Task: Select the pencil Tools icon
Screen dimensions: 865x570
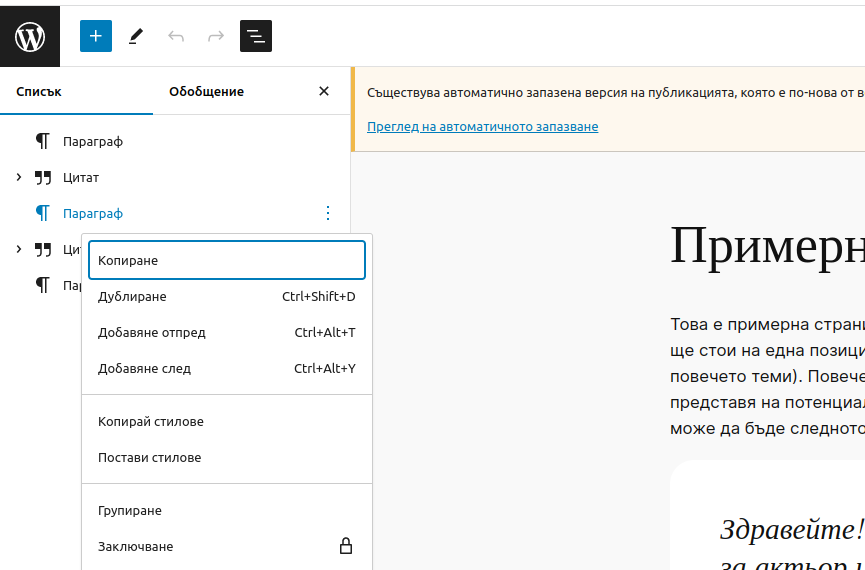Action: pos(136,36)
